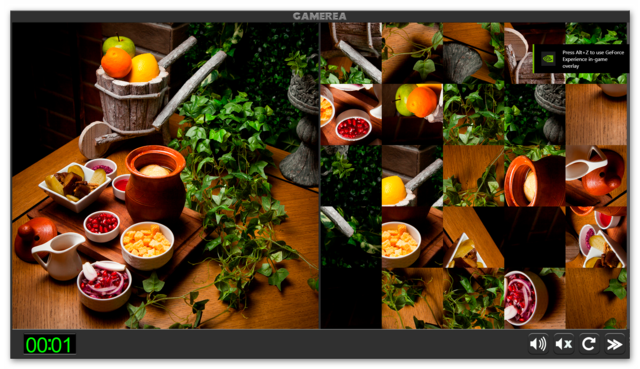Select the dark tile with grey stick end
The image size is (640, 369).
pyautogui.click(x=351, y=237)
